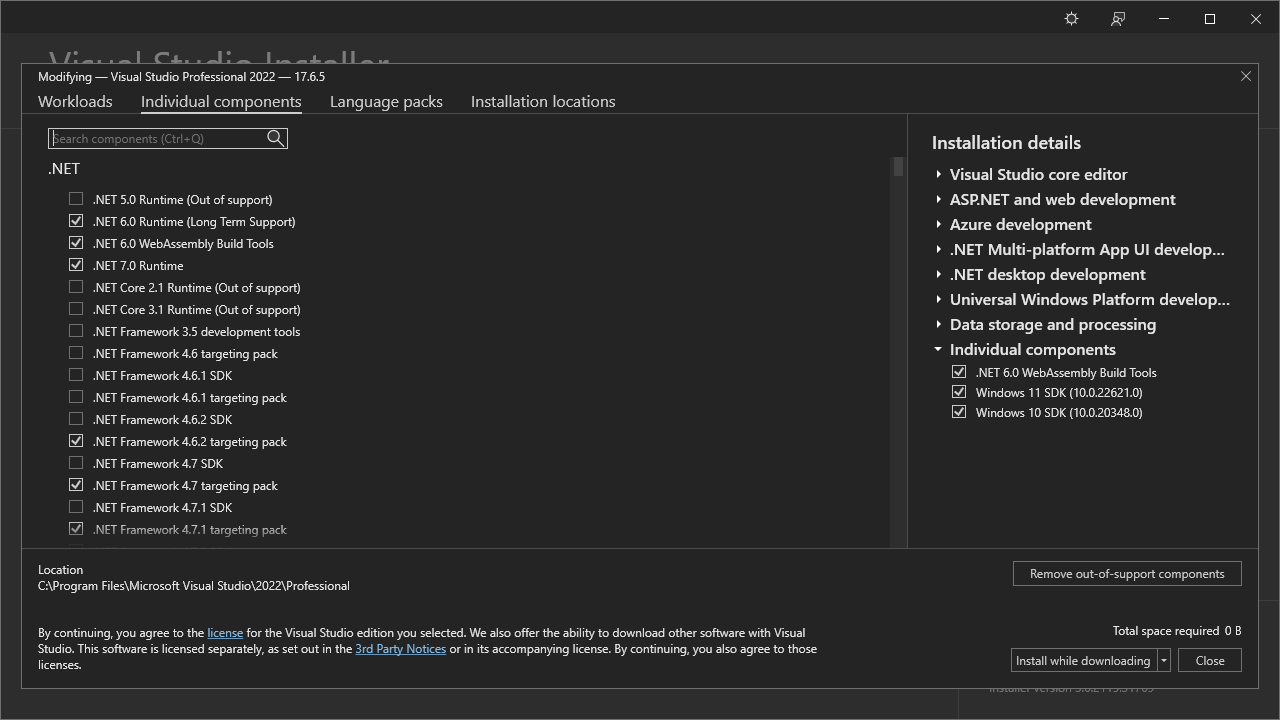Screen dimensions: 1280x720
Task: Uncheck .NET 6.0 WebAssembly Build Tools in list
Action: pyautogui.click(x=76, y=243)
